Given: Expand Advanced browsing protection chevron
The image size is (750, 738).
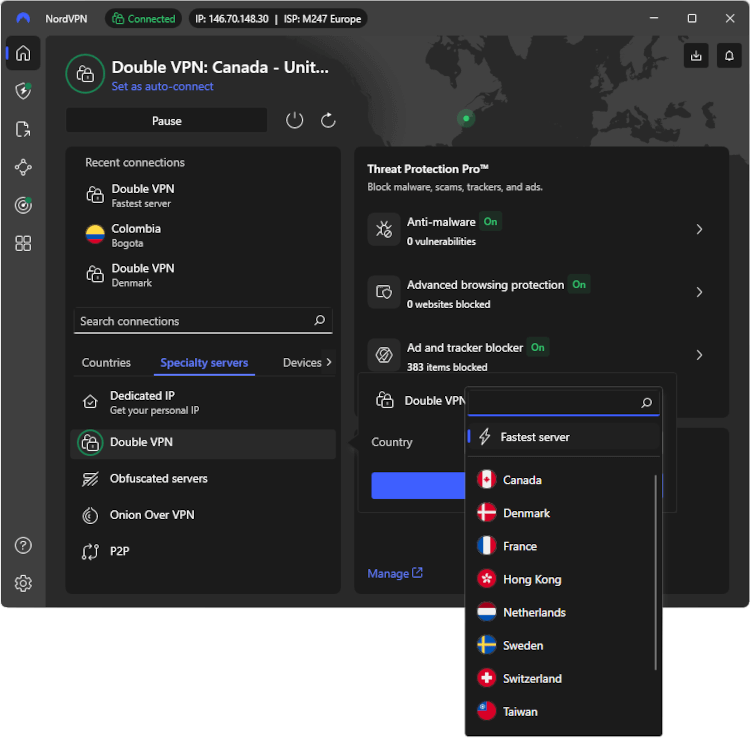Looking at the screenshot, I should coord(699,292).
